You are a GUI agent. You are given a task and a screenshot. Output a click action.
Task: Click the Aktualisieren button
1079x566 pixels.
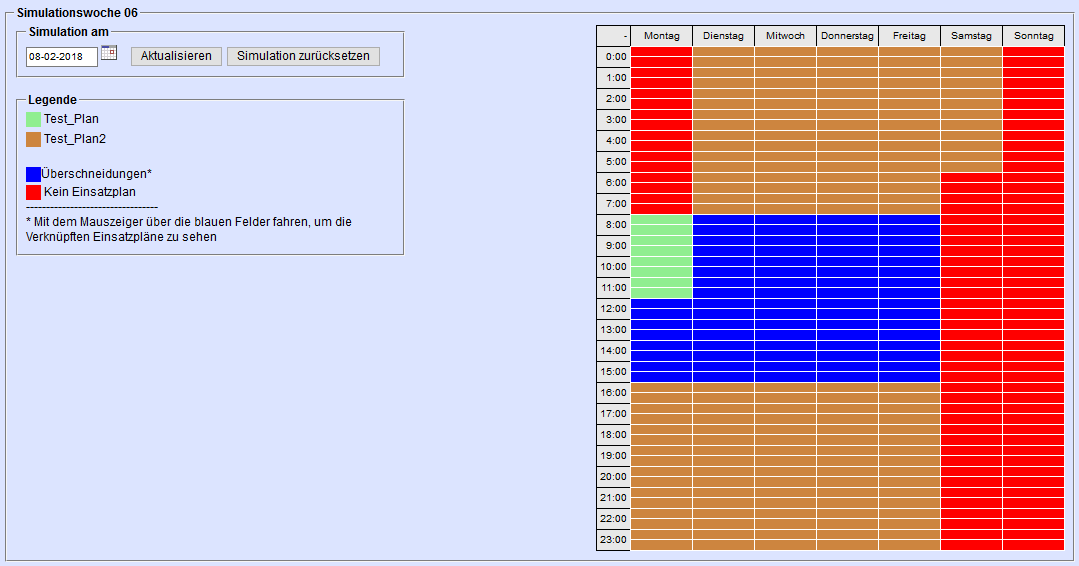click(x=176, y=56)
